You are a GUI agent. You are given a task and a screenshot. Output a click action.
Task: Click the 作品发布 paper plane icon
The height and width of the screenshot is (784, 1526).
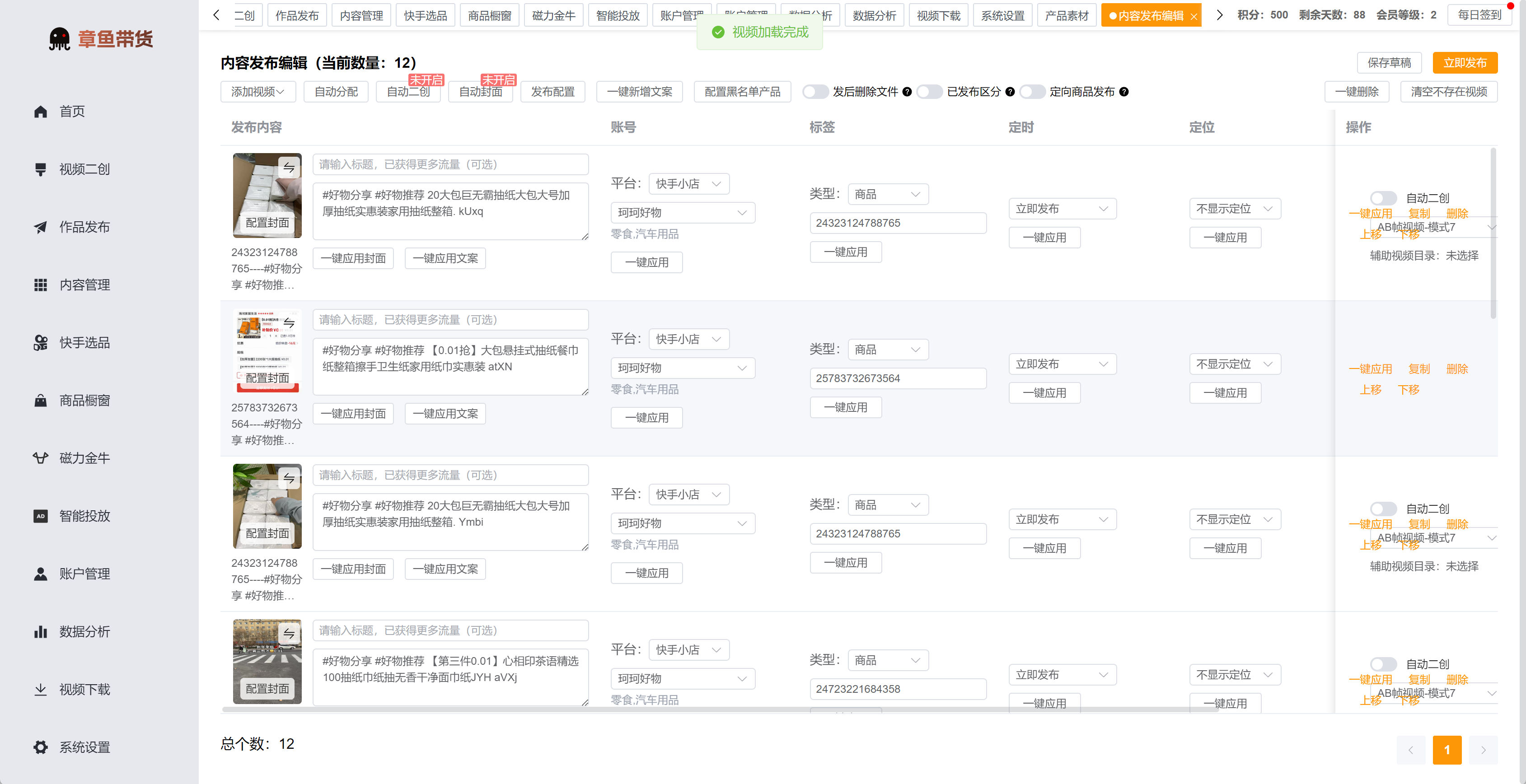point(40,227)
